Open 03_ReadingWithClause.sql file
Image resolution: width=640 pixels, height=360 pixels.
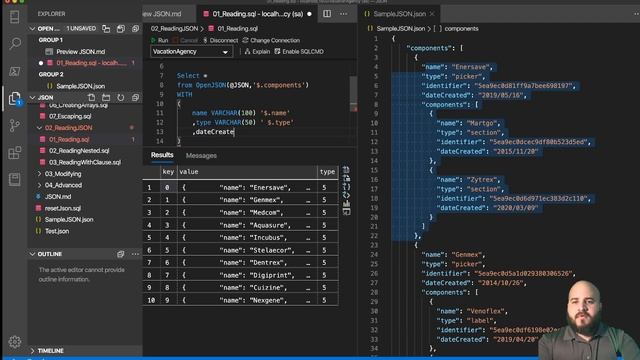85,162
